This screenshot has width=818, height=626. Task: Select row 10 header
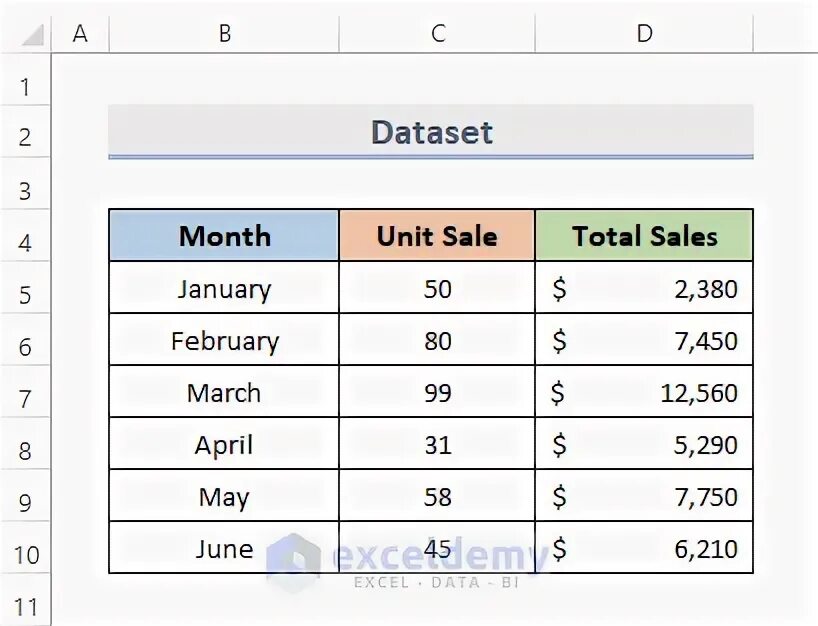coord(25,554)
